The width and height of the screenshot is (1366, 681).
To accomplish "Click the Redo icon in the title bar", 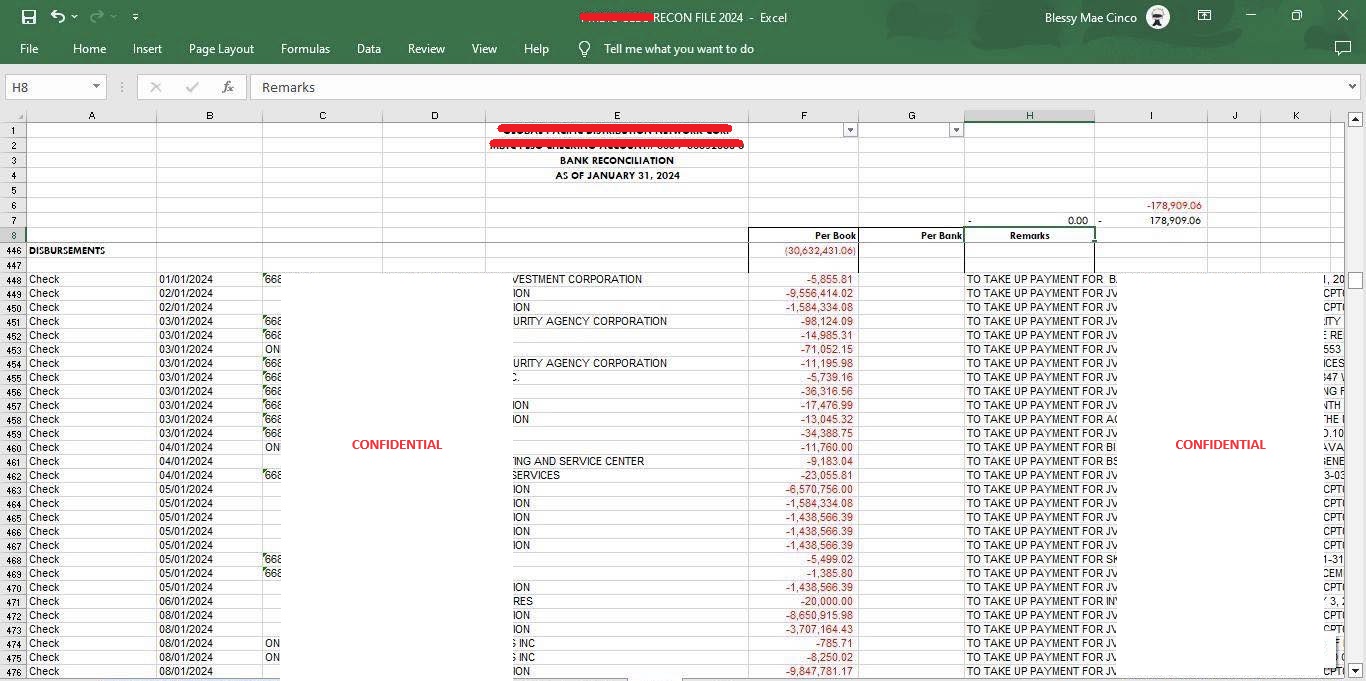I will pyautogui.click(x=96, y=17).
